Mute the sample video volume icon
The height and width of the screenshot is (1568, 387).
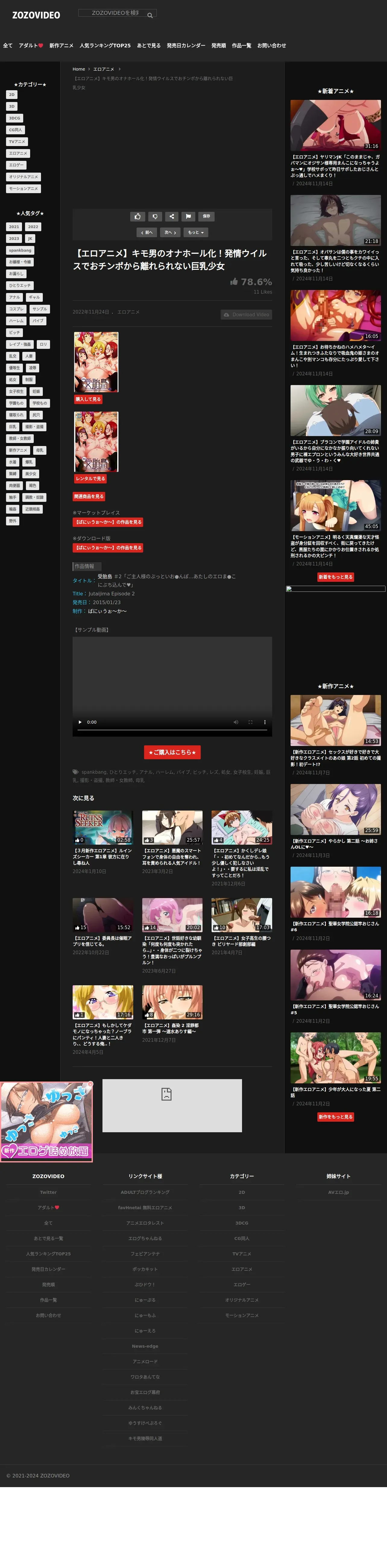coord(236,722)
